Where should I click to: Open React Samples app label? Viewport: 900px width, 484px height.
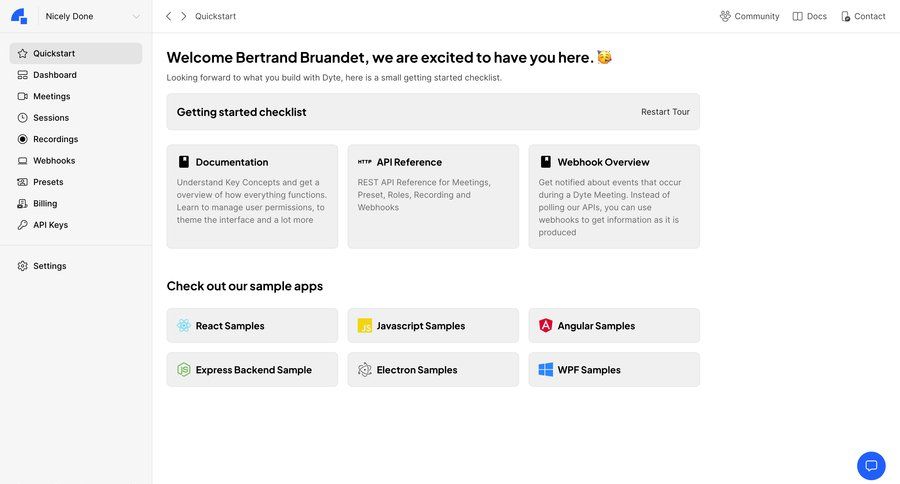(230, 326)
